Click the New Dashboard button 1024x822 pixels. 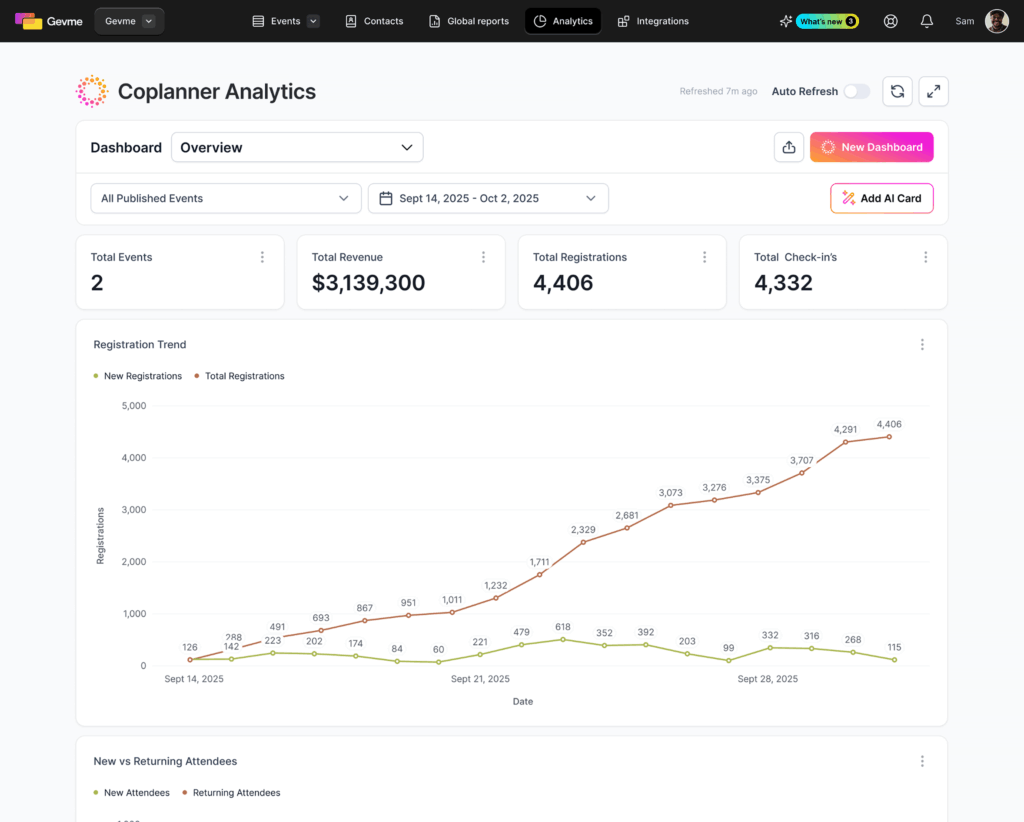pos(871,147)
